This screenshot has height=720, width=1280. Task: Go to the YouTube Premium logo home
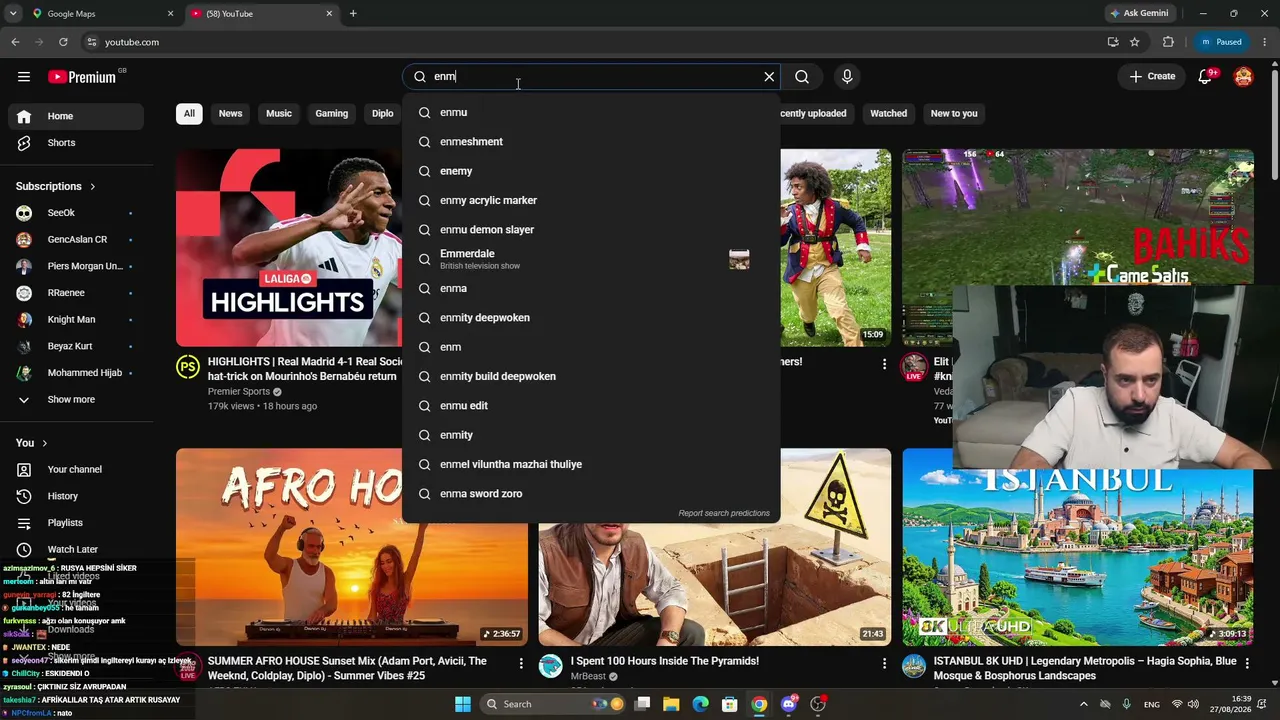tap(82, 77)
